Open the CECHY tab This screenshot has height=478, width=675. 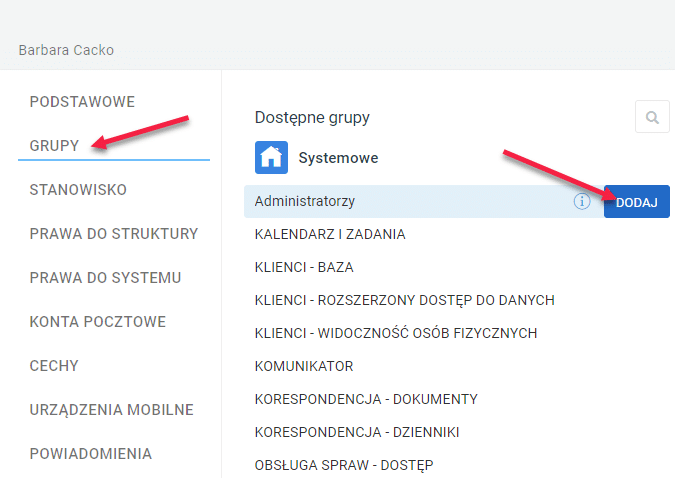[x=54, y=366]
